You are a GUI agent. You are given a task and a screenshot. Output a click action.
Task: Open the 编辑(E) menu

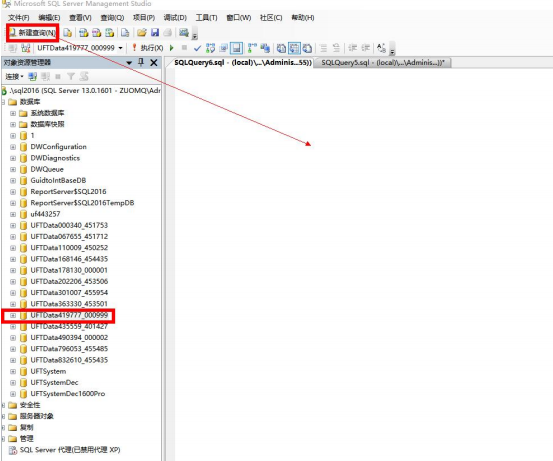(49, 18)
